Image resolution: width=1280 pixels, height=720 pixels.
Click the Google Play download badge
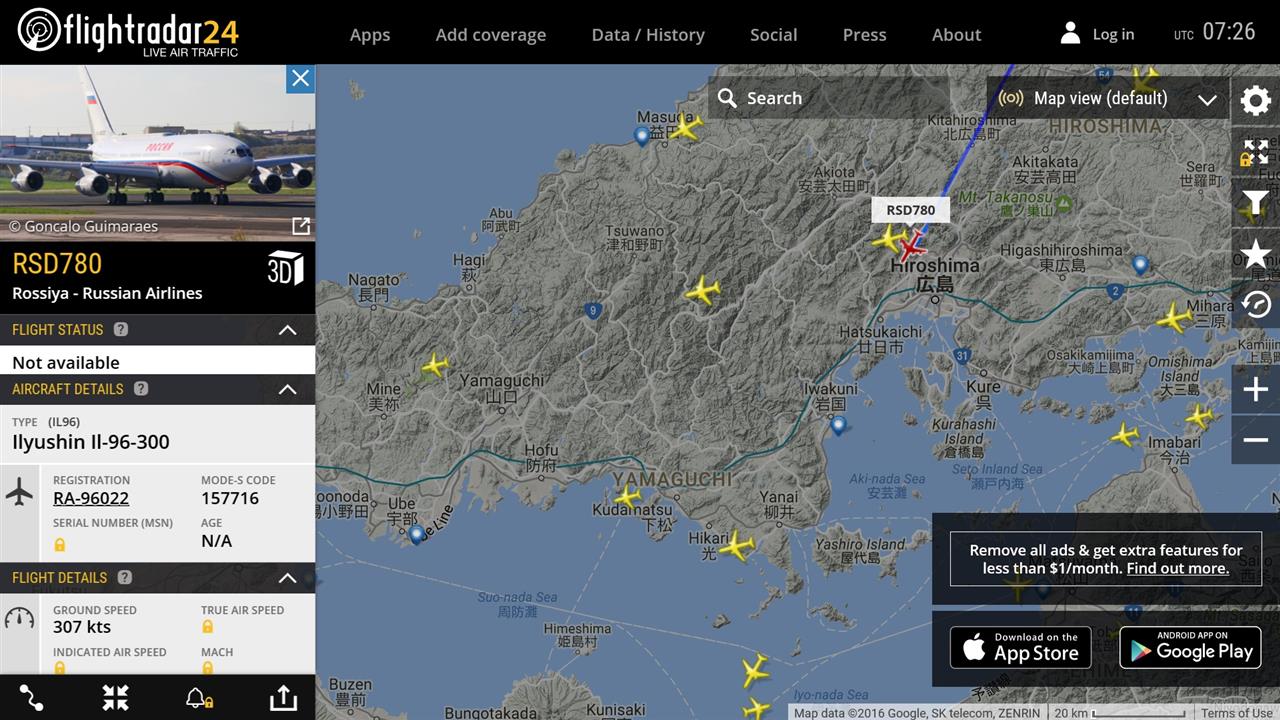pos(1190,648)
